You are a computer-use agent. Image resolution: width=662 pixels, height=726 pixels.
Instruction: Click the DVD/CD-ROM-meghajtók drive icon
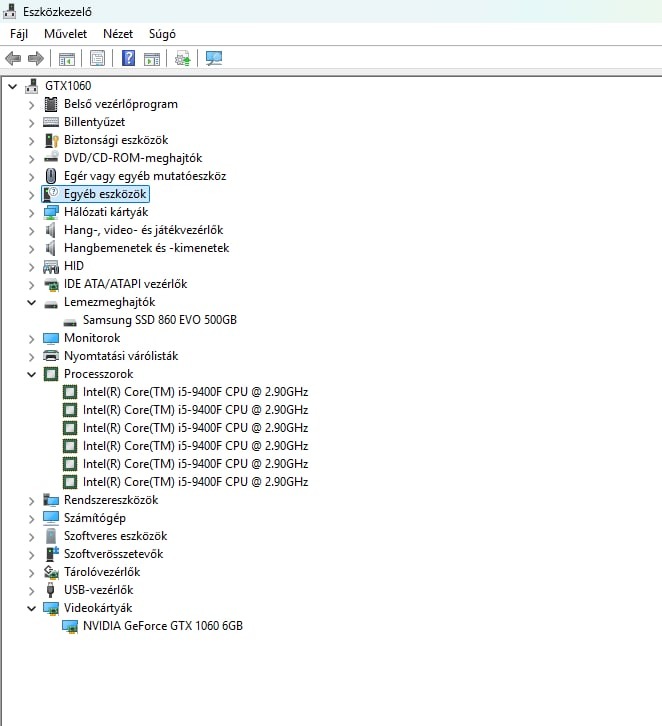click(x=51, y=158)
